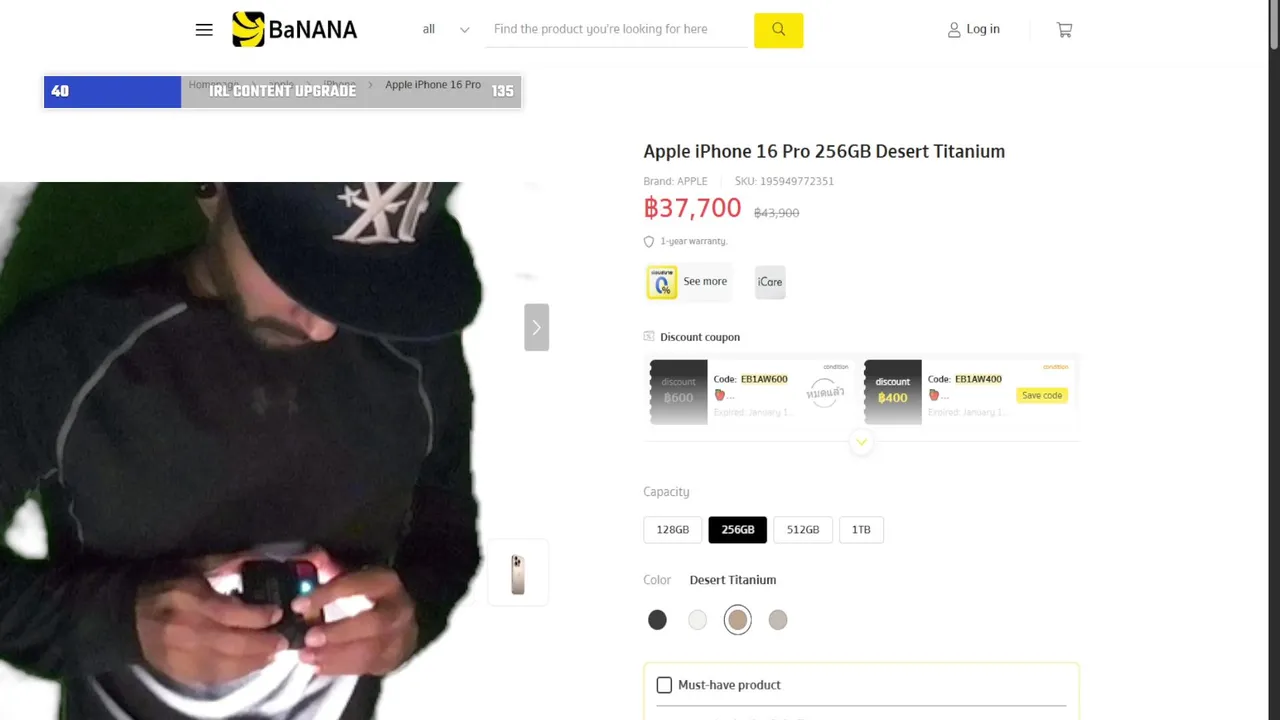Viewport: 1280px width, 720px height.
Task: Go to iPhone breadcrumb link
Action: click(x=339, y=85)
